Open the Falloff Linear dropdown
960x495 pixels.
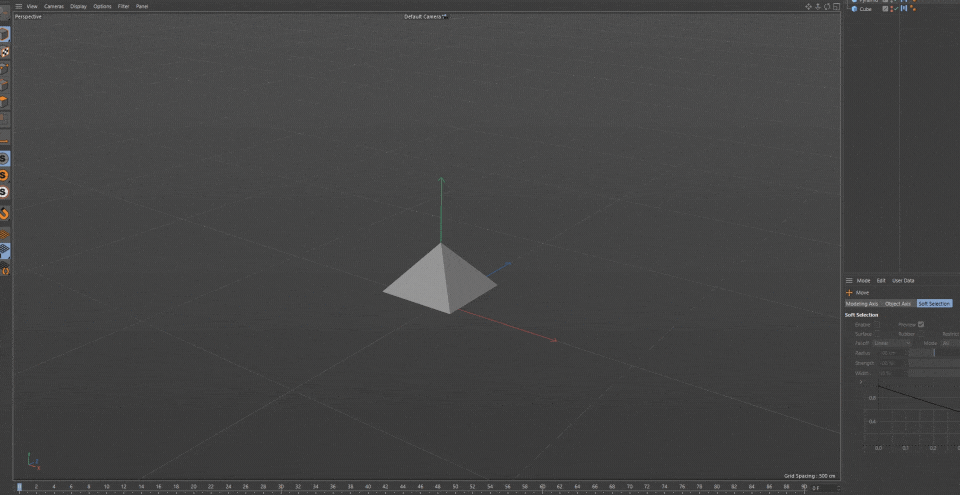pos(892,343)
